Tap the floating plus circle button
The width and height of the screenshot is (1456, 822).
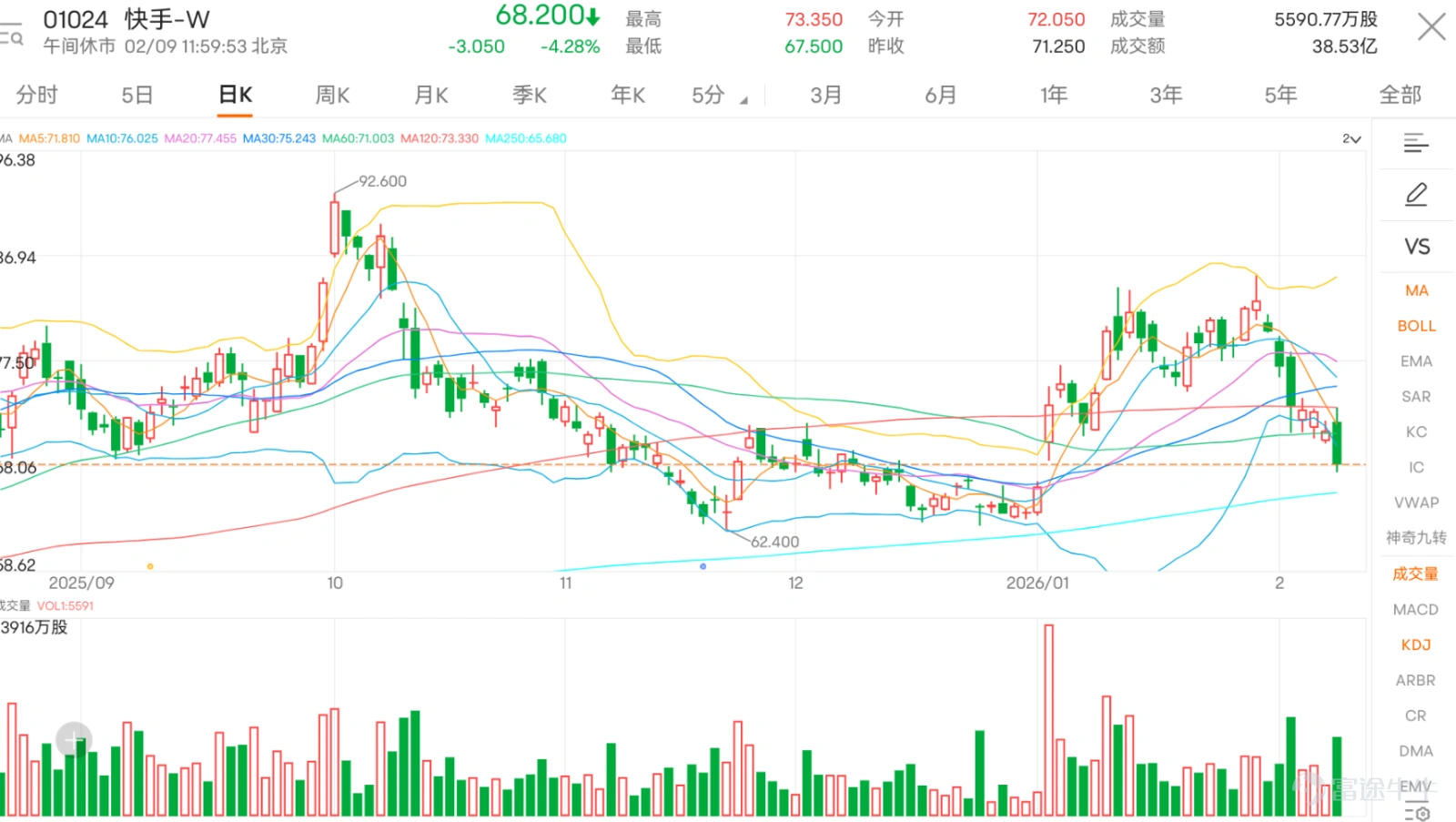pyautogui.click(x=74, y=740)
